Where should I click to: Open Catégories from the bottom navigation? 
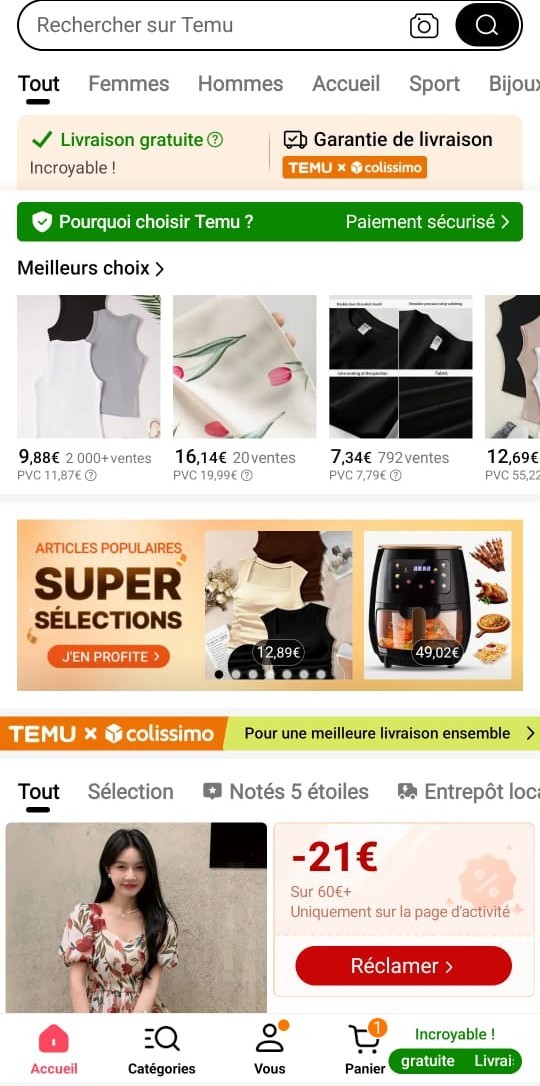(x=161, y=1050)
